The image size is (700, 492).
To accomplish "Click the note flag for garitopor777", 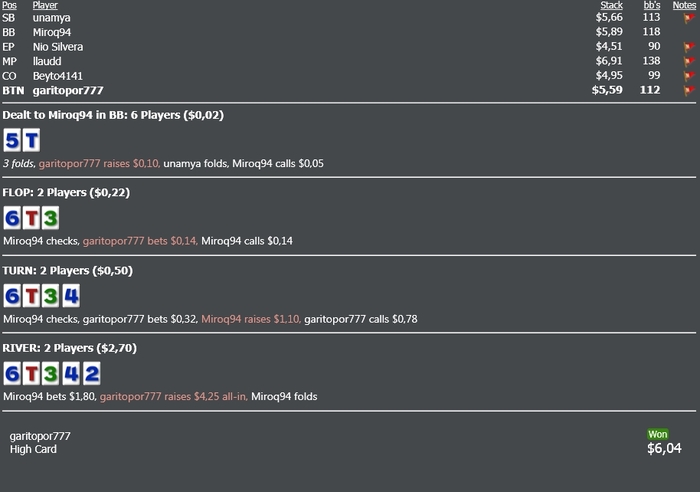I will coord(689,90).
